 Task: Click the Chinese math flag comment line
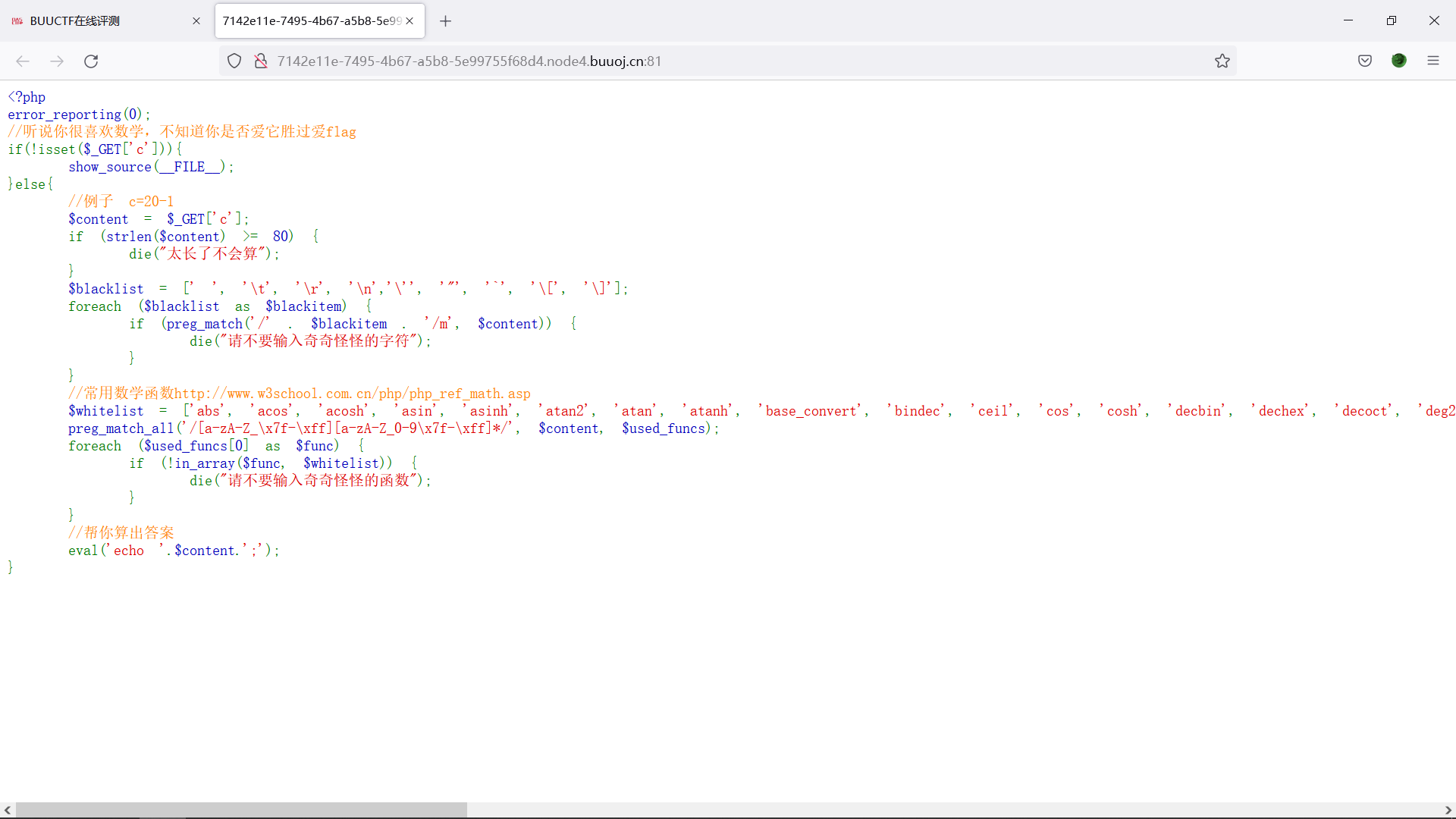pos(182,132)
